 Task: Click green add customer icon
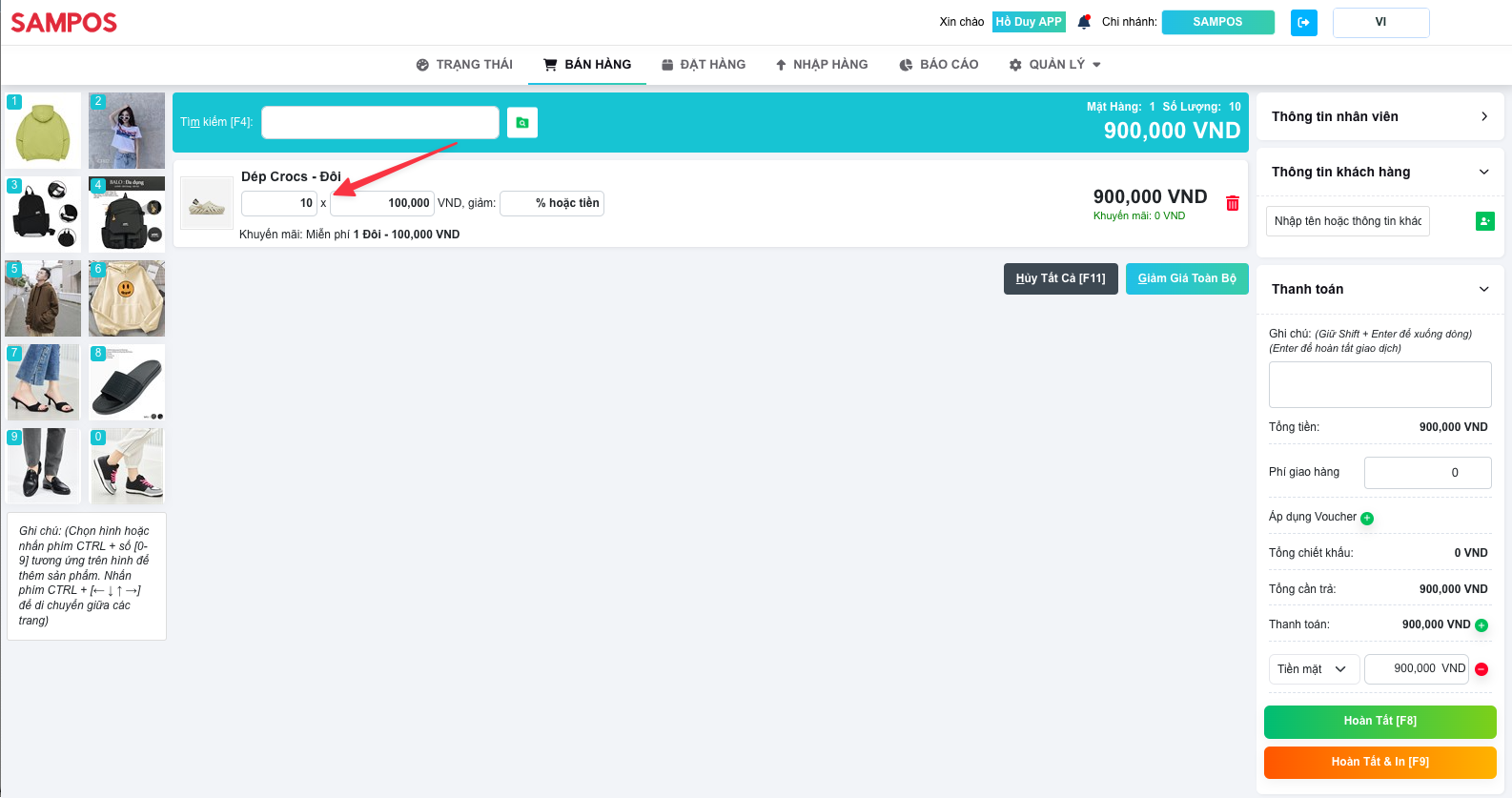coord(1485,221)
